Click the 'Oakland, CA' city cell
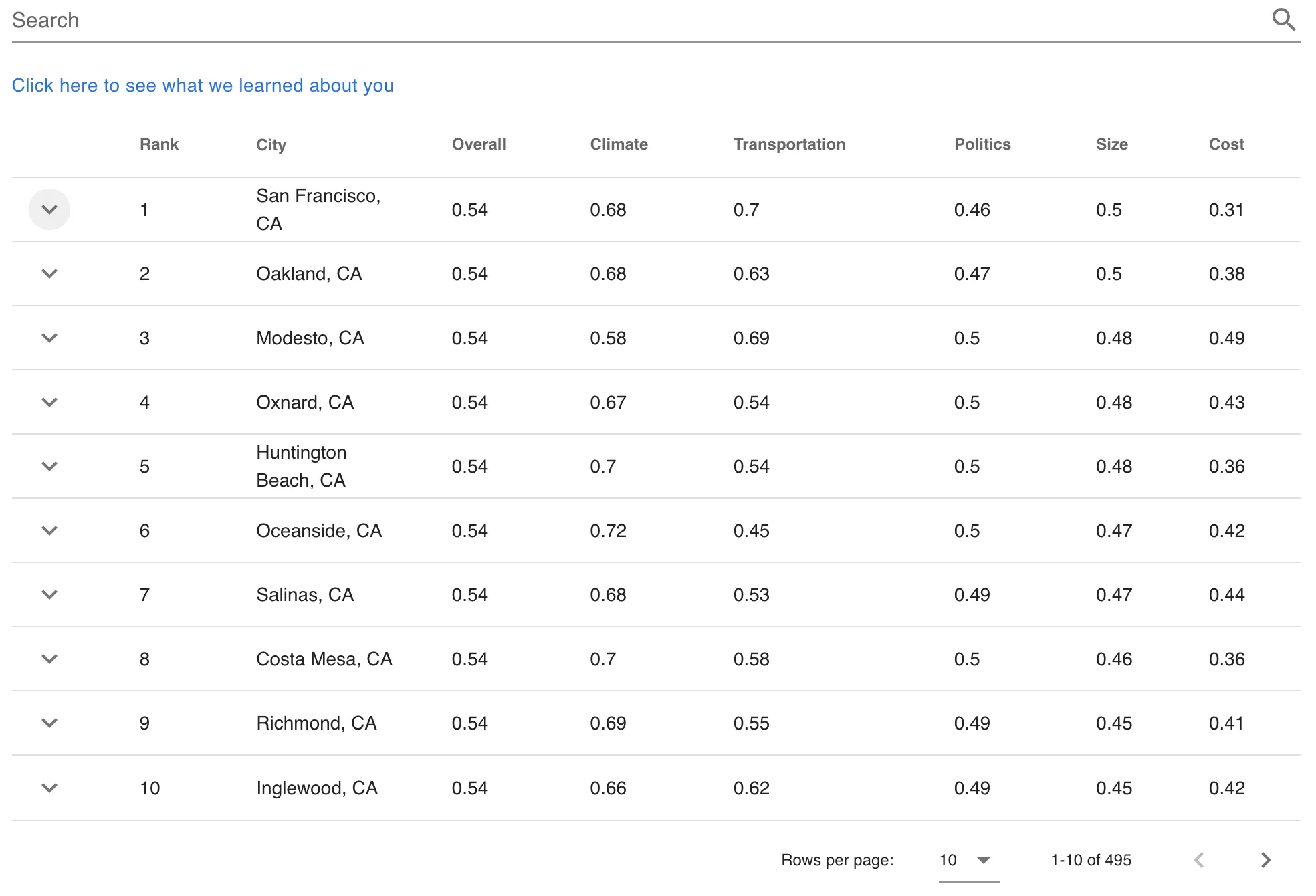The height and width of the screenshot is (896, 1316). pos(309,273)
